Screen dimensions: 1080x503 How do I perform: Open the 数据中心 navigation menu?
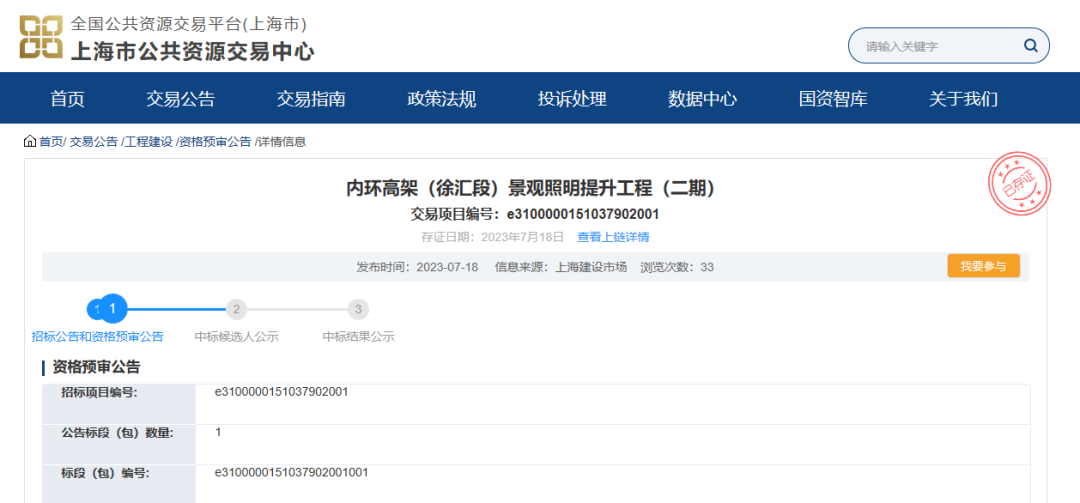(703, 99)
